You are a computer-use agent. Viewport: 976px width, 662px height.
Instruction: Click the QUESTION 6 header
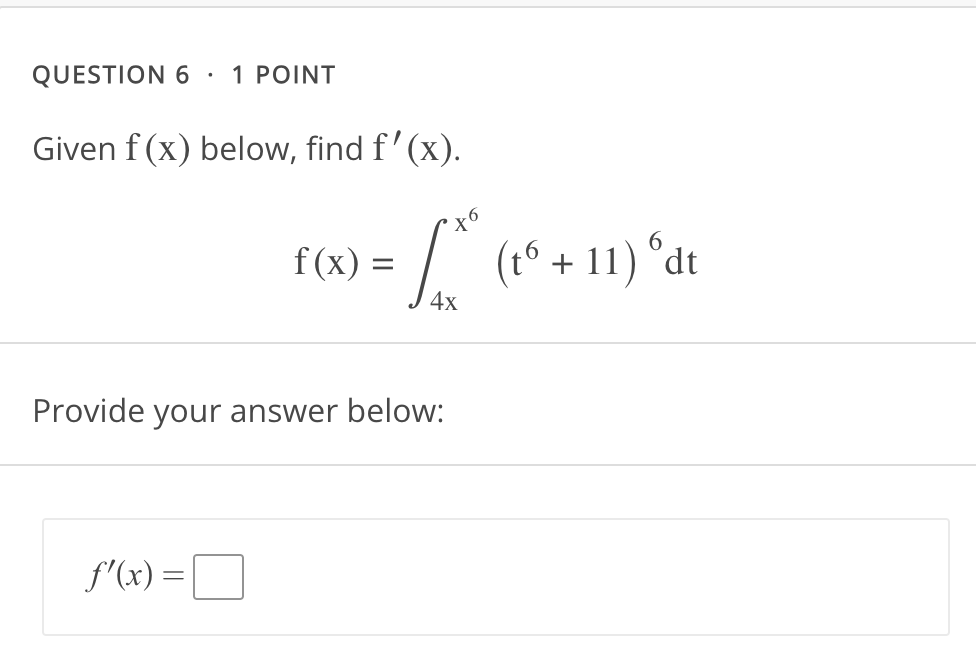(x=110, y=74)
